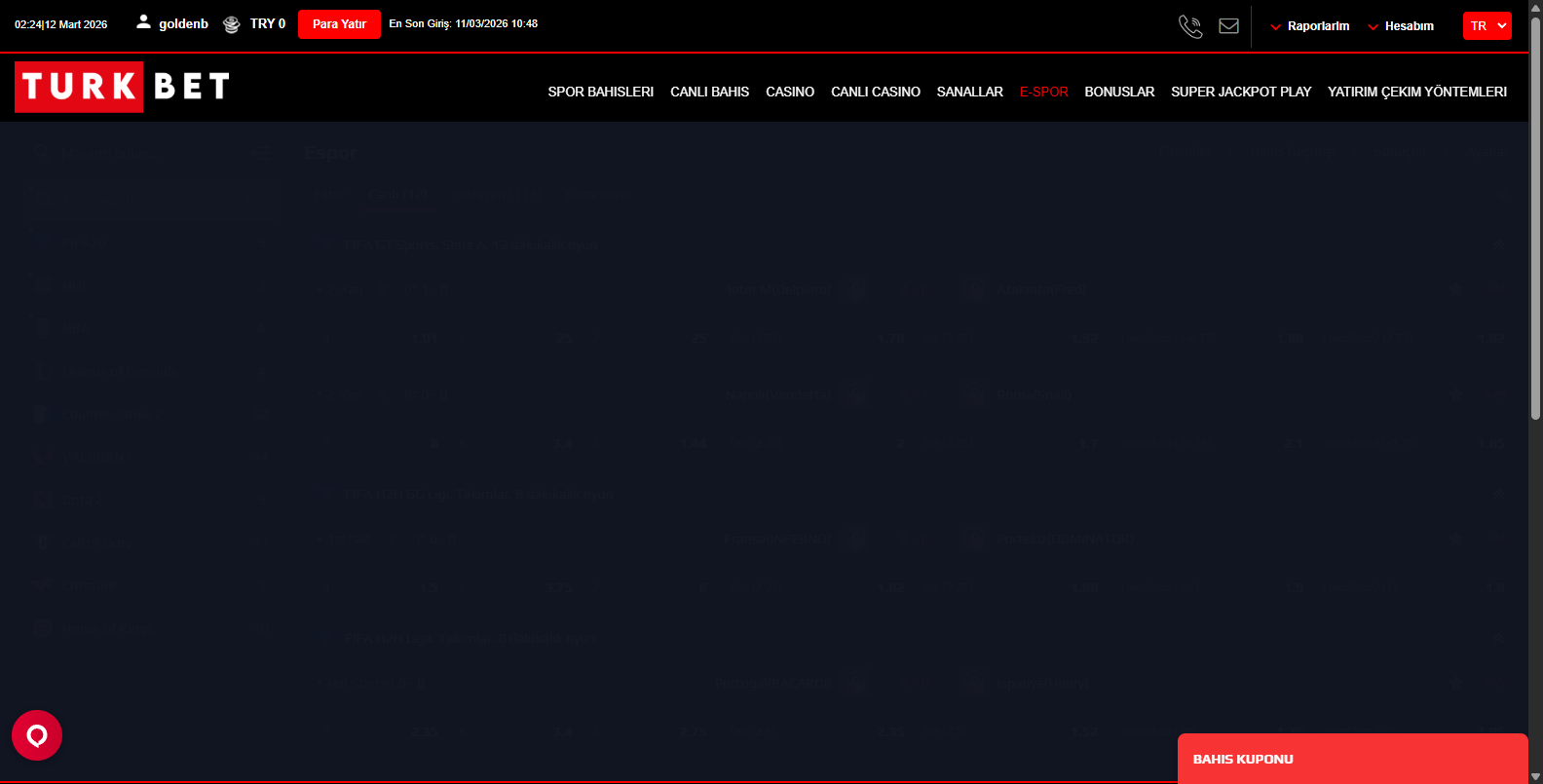Click the coins balance icon

coord(231,24)
